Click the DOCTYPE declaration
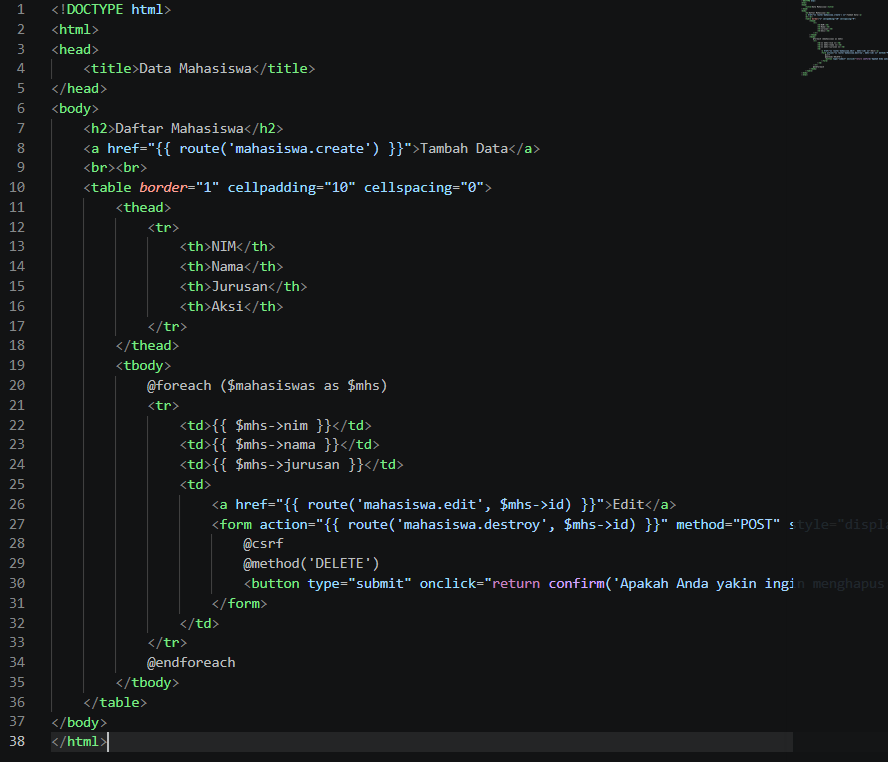 point(111,10)
